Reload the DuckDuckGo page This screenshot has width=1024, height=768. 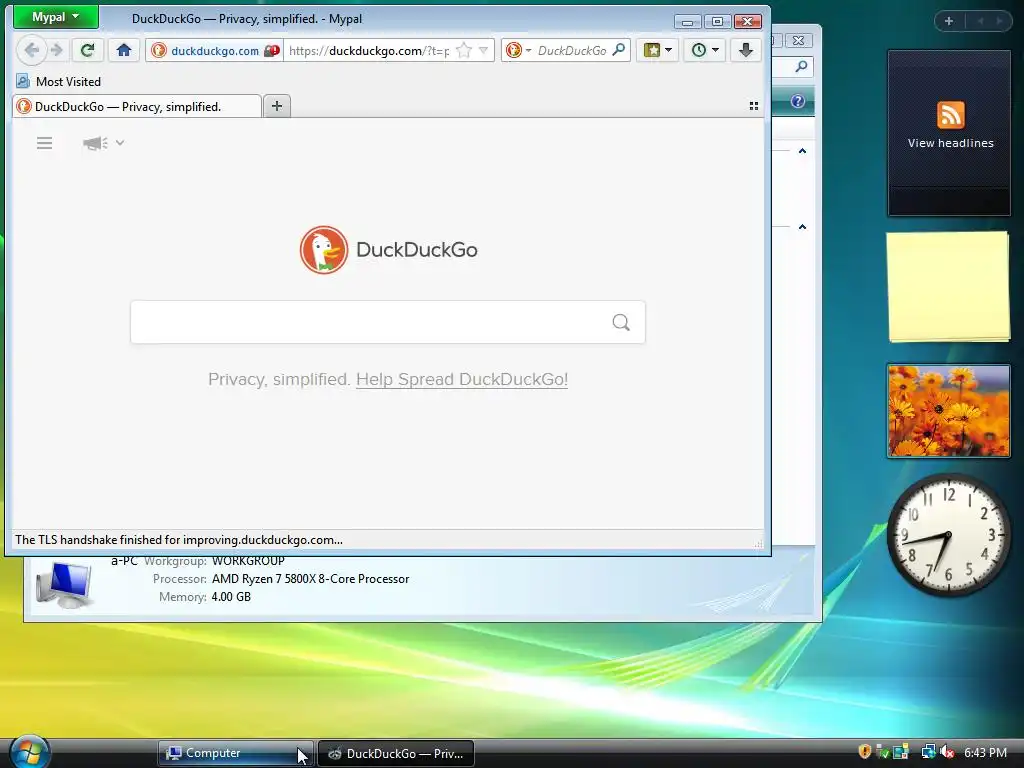(x=88, y=50)
